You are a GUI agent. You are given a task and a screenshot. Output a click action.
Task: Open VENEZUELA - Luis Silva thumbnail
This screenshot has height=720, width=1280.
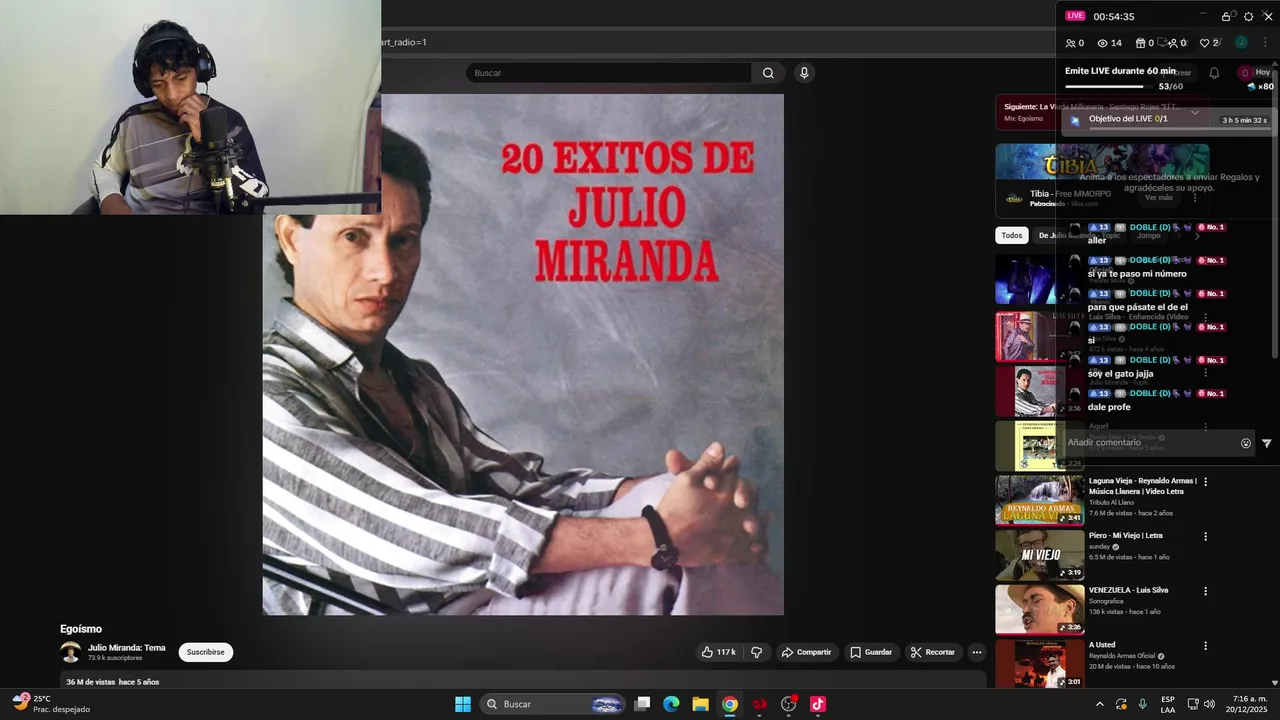tap(1039, 609)
